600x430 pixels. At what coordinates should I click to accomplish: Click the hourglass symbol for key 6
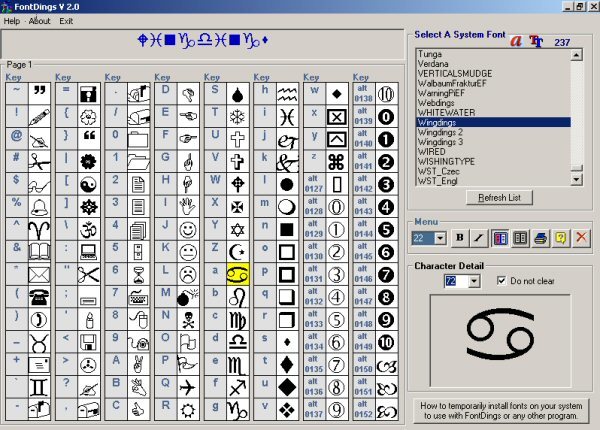[139, 274]
